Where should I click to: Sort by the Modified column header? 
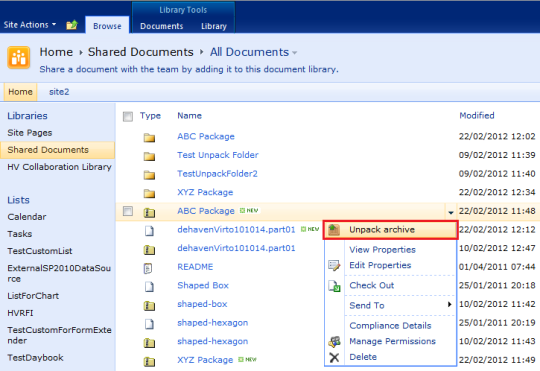click(x=477, y=115)
